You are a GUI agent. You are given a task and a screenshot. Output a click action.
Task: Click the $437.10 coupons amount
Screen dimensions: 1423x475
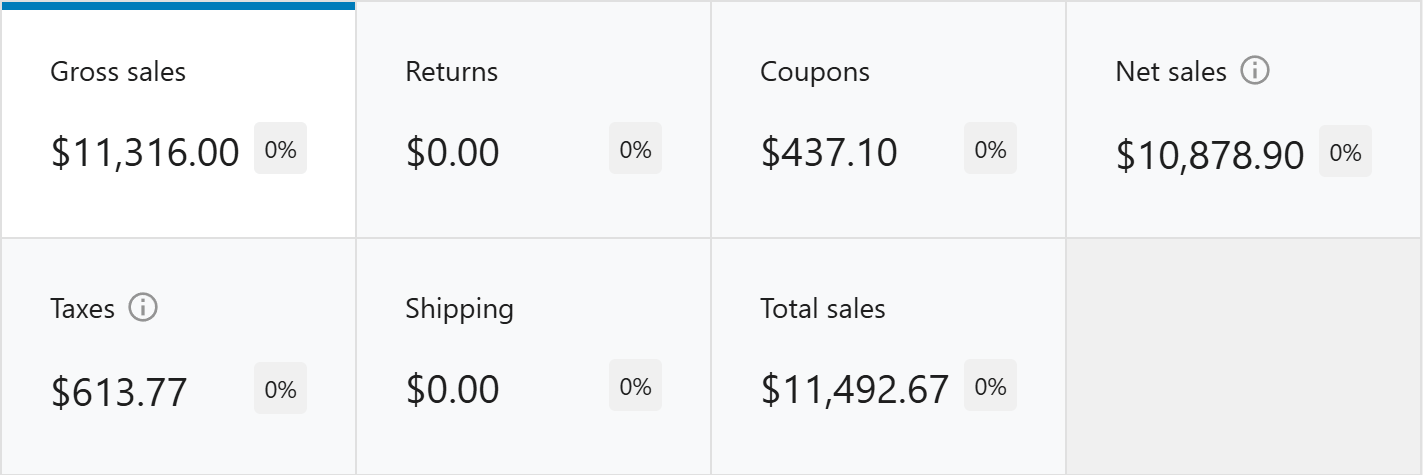[x=829, y=153]
